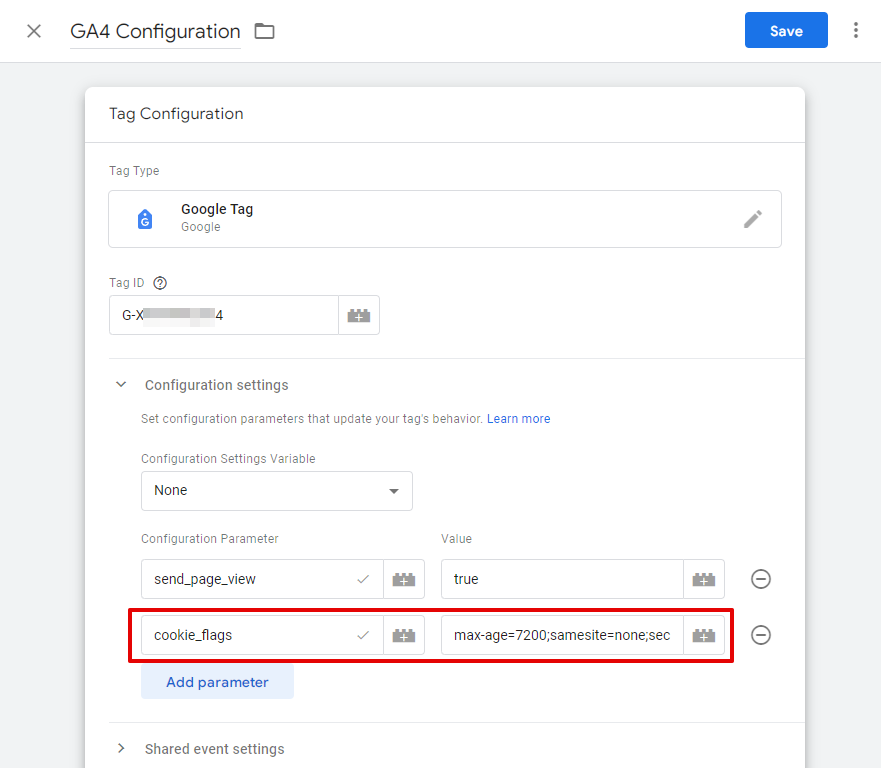Image resolution: width=881 pixels, height=768 pixels.
Task: Remove the send_page_view parameter row
Action: 761,579
